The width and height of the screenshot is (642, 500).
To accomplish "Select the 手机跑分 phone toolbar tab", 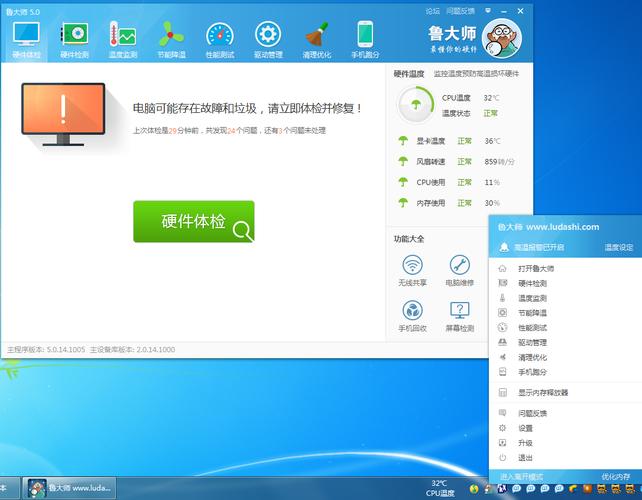I will tap(365, 40).
